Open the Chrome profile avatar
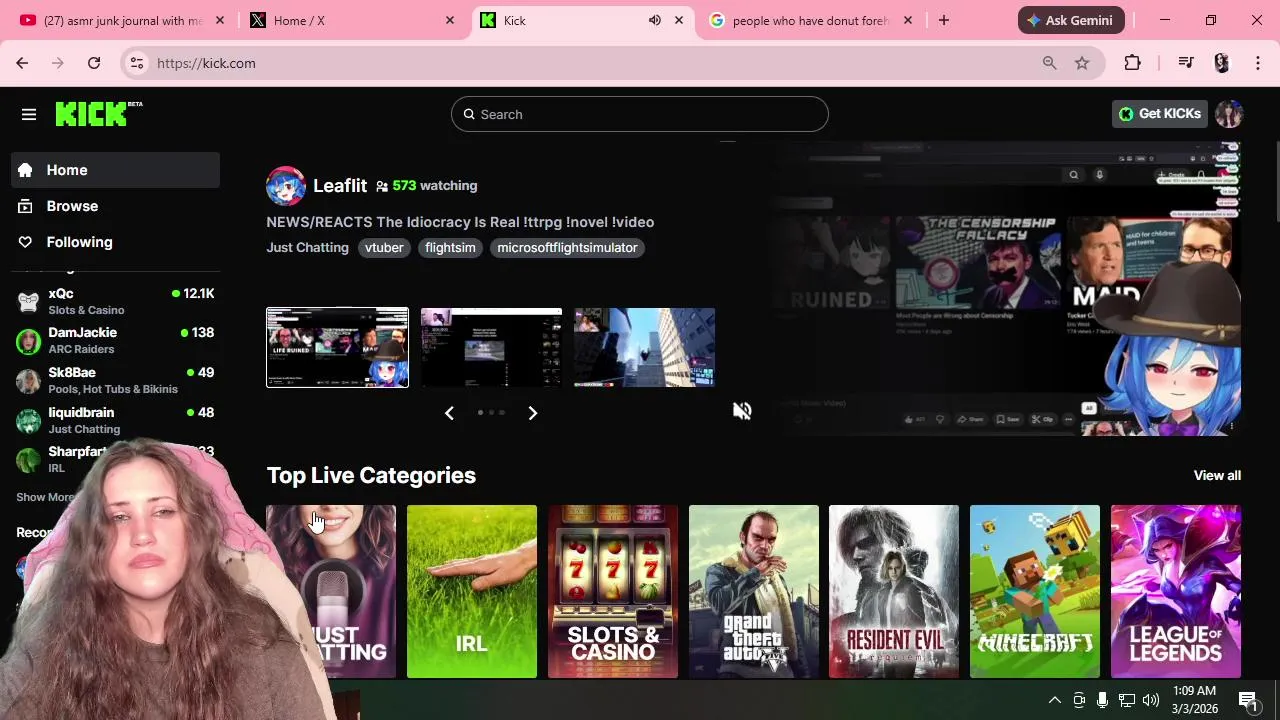Screen dimensions: 1280x720 pos(1221,63)
